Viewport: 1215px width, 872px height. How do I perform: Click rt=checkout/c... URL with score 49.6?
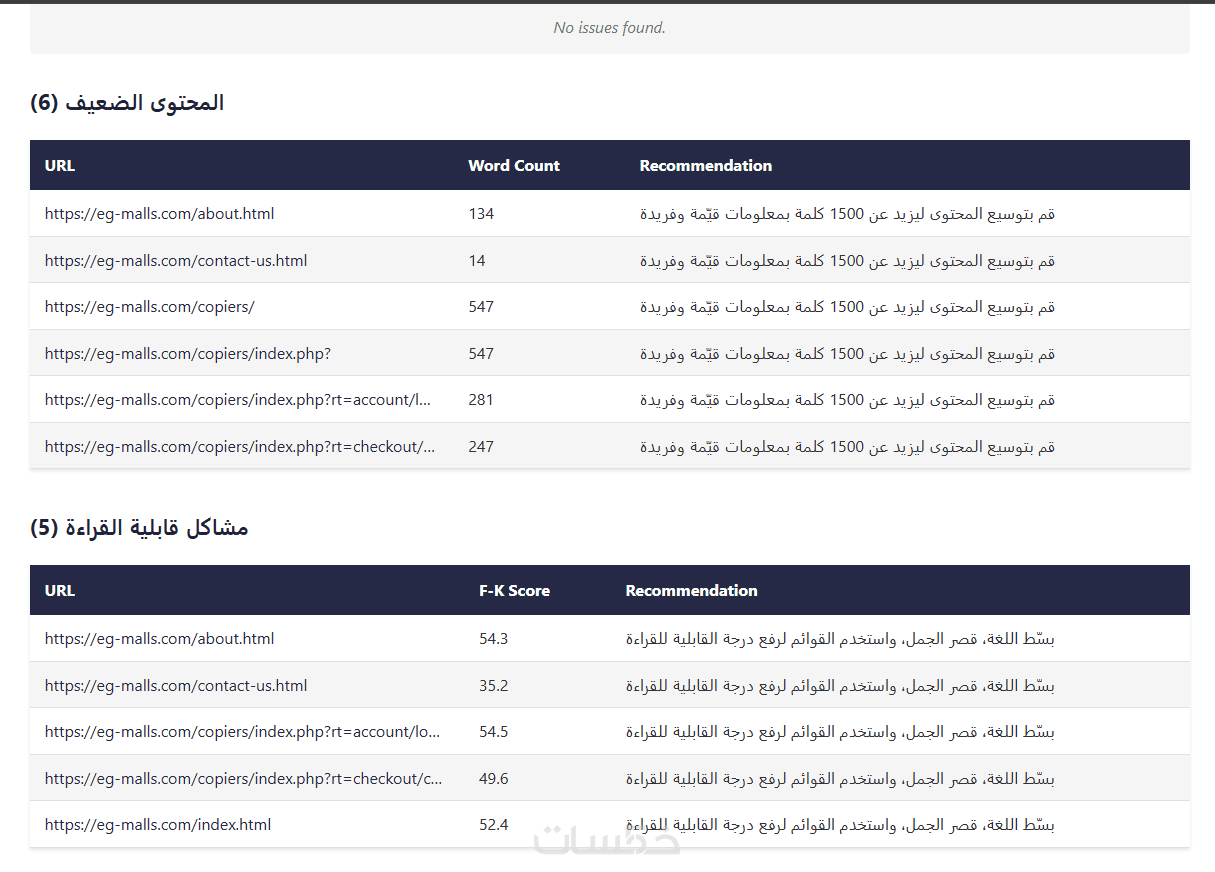click(244, 779)
